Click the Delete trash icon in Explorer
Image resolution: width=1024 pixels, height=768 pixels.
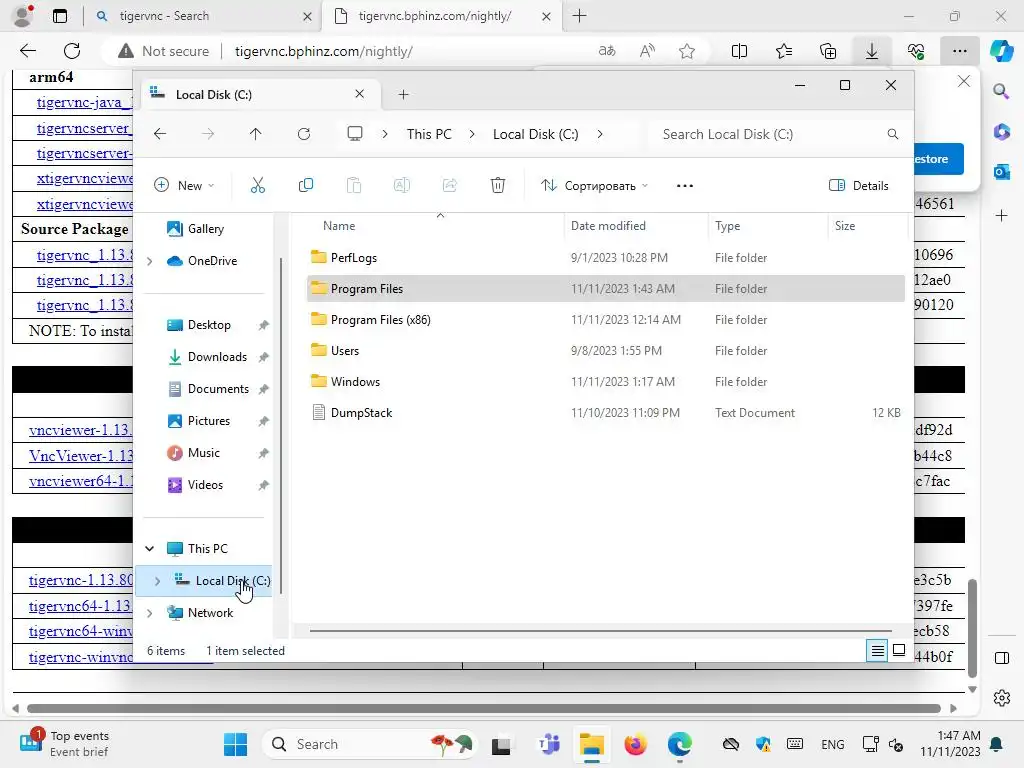point(498,185)
